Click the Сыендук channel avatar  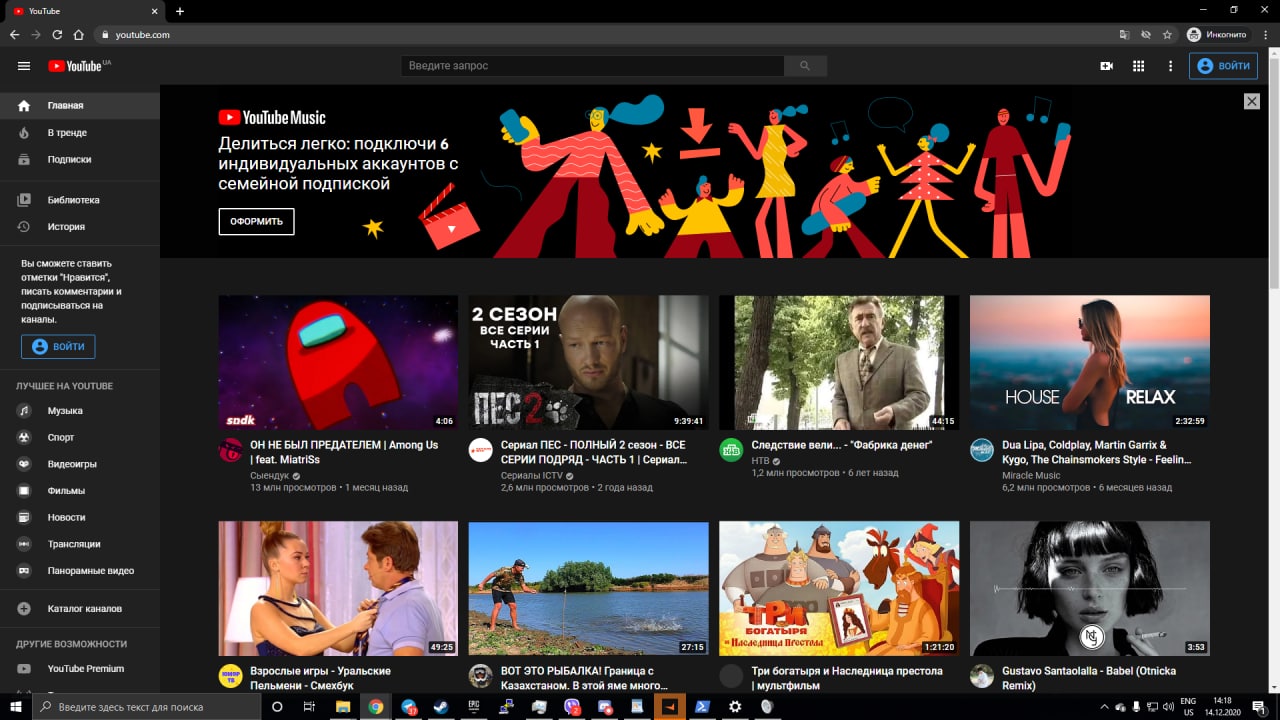(x=231, y=450)
